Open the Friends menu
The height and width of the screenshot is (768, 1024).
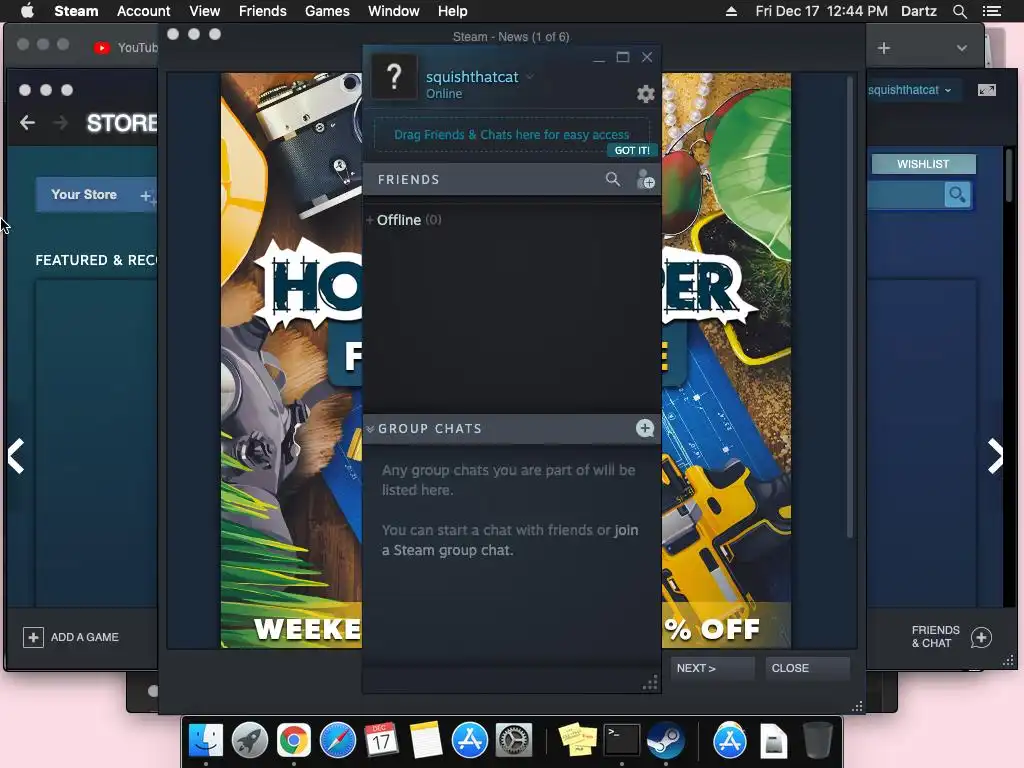coord(263,11)
